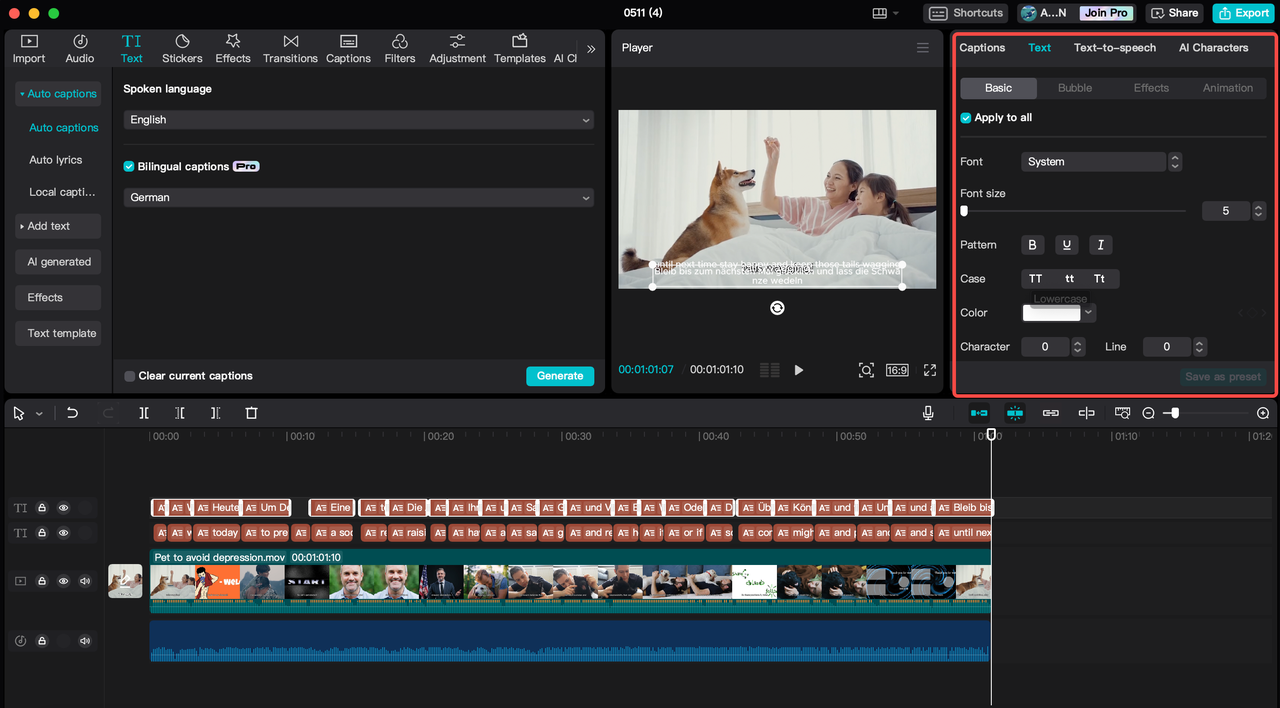Click the Character spacing input field
The image size is (1280, 708).
[x=1046, y=347]
